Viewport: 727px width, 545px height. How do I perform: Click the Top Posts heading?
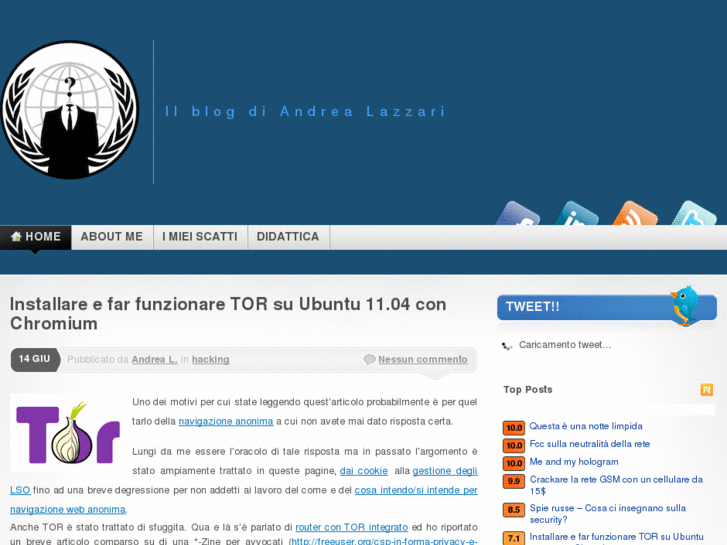coord(528,390)
